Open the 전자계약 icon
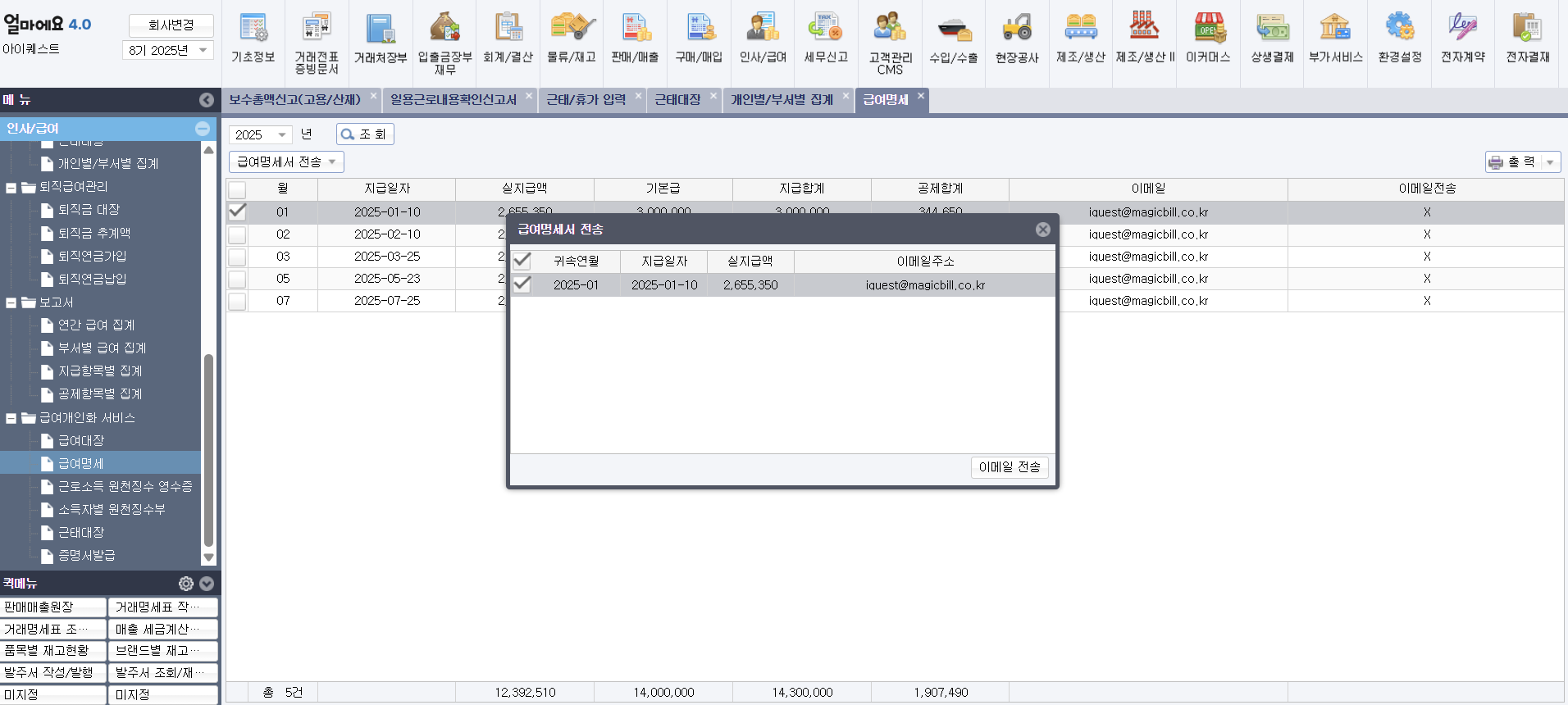The height and width of the screenshot is (705, 1568). click(x=1463, y=38)
